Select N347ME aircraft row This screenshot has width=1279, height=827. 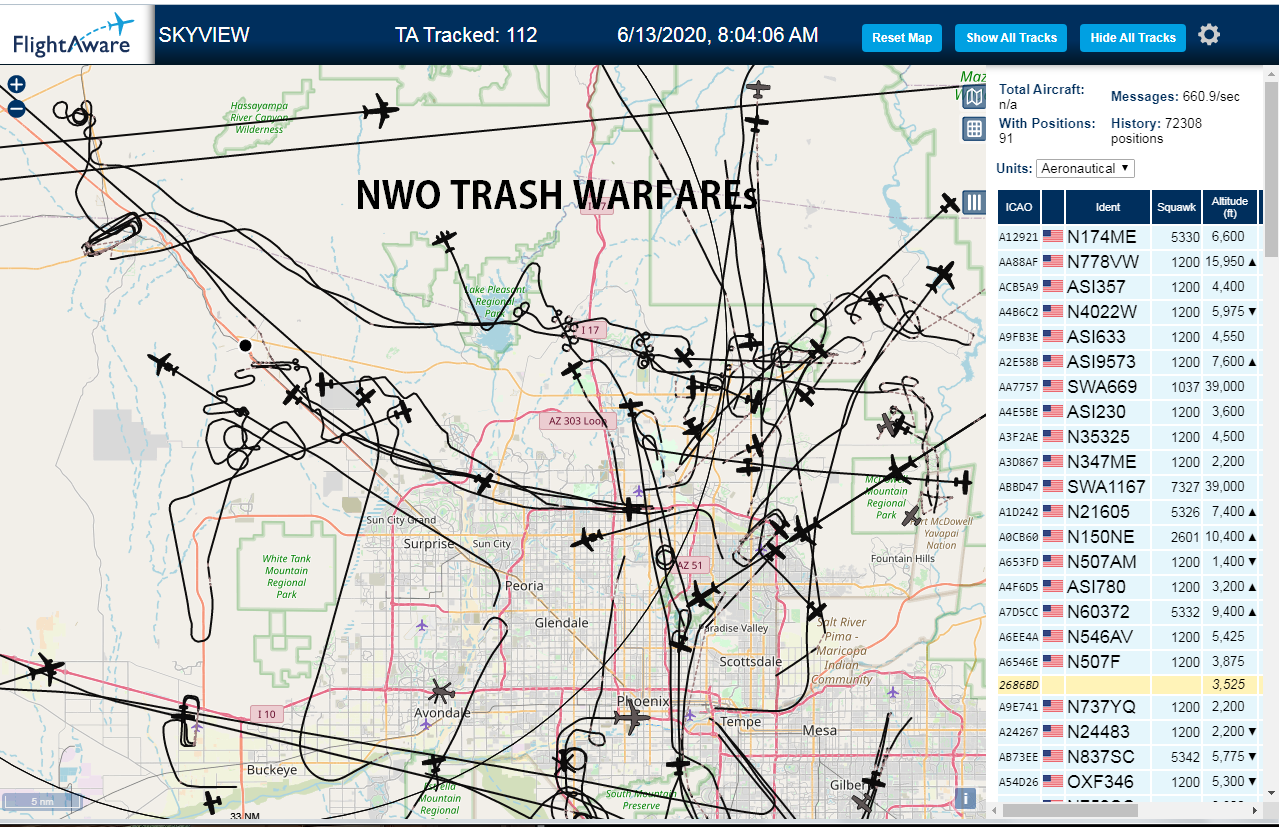pyautogui.click(x=1130, y=462)
